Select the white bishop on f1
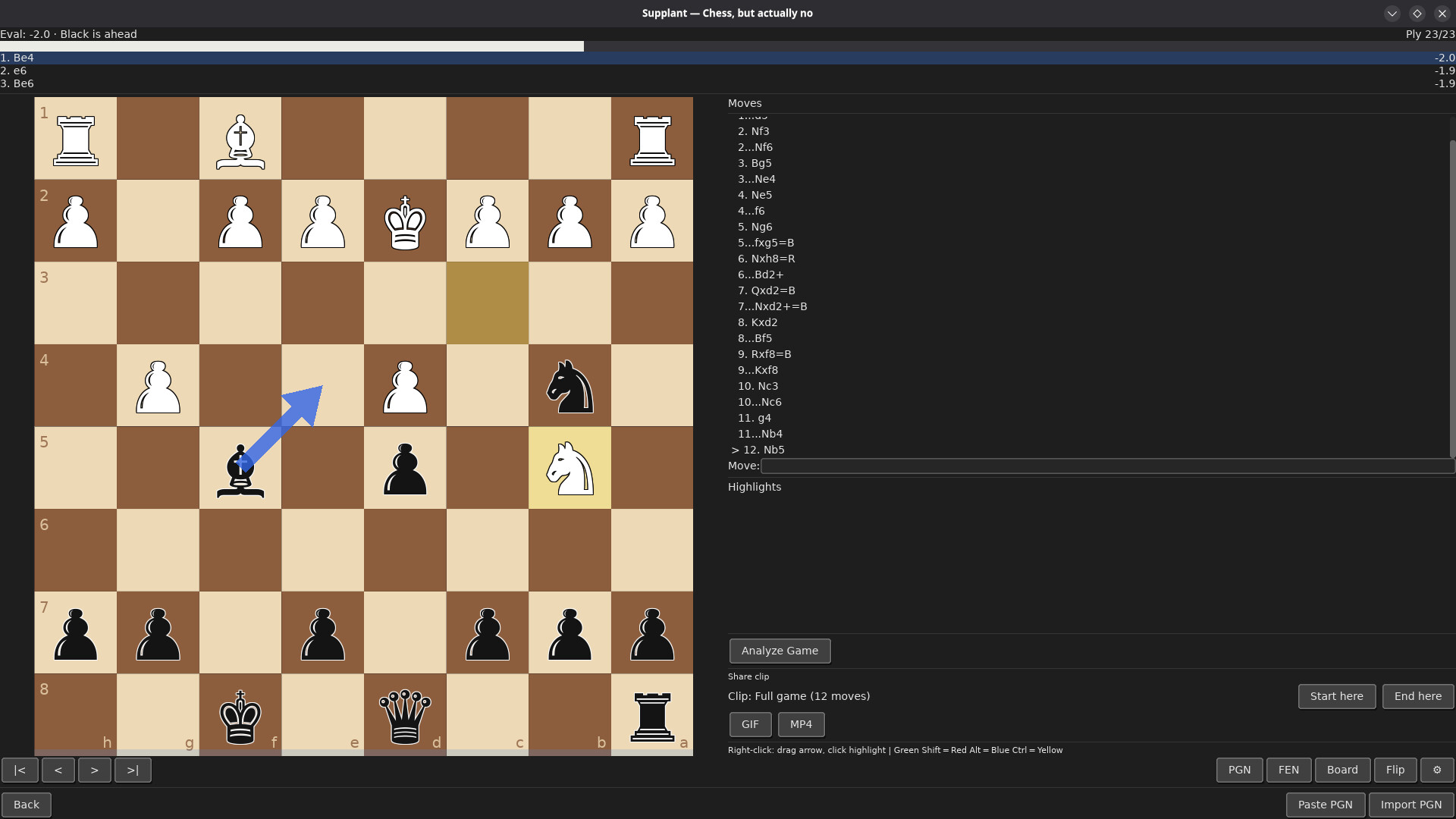1456x819 pixels. click(x=240, y=139)
